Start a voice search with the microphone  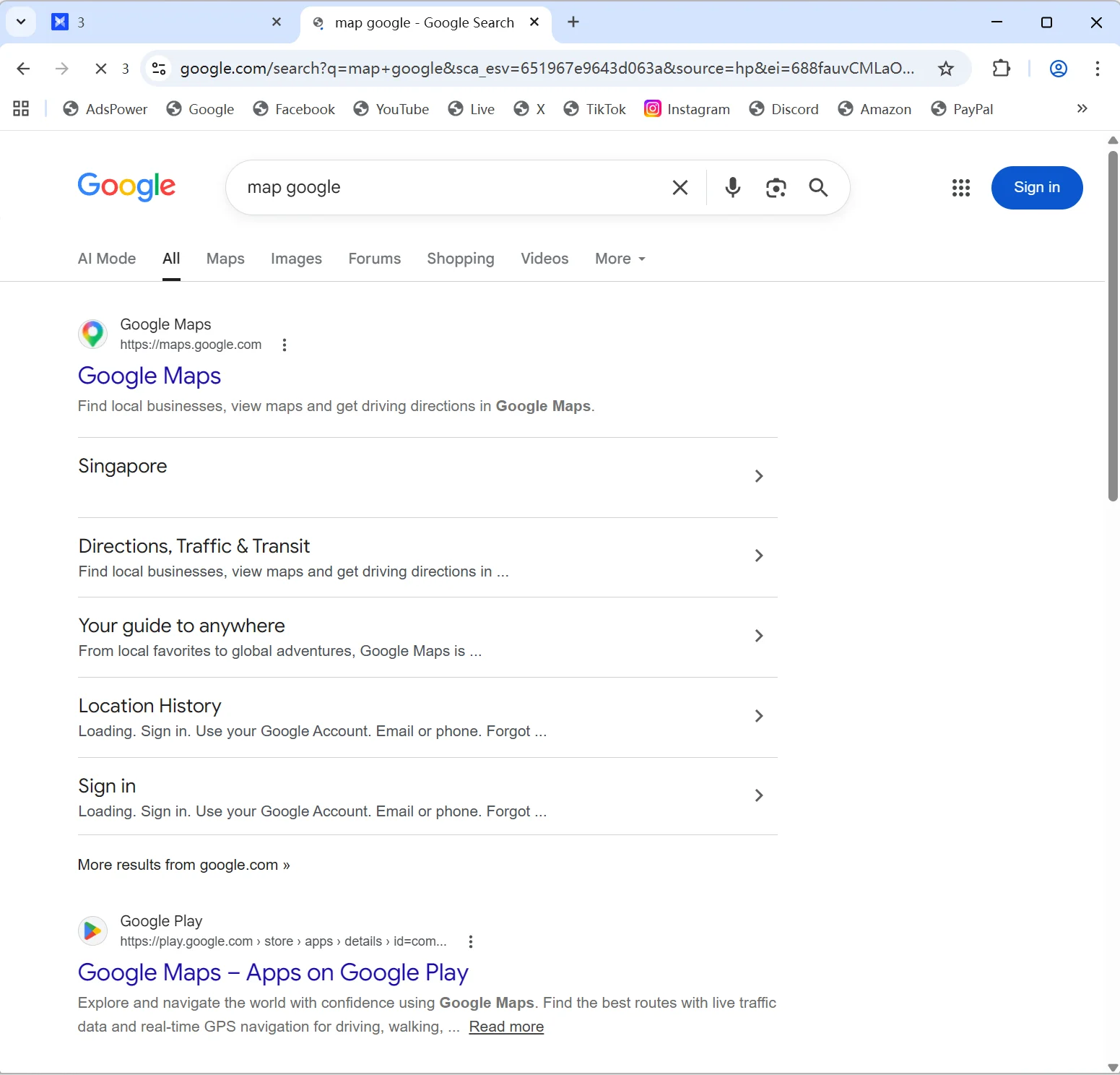point(732,188)
